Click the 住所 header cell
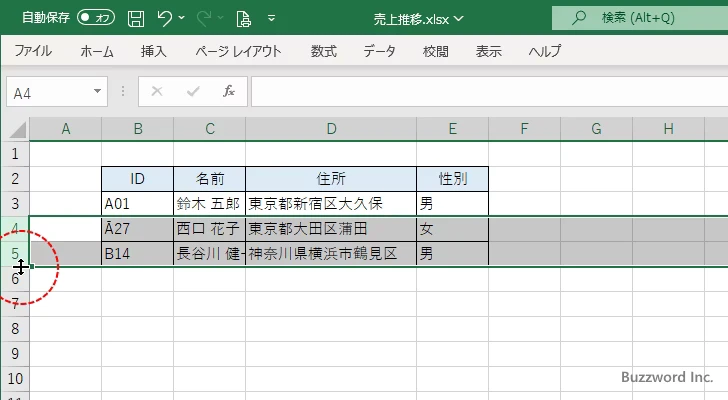Viewport: 728px width, 400px height. [331, 179]
